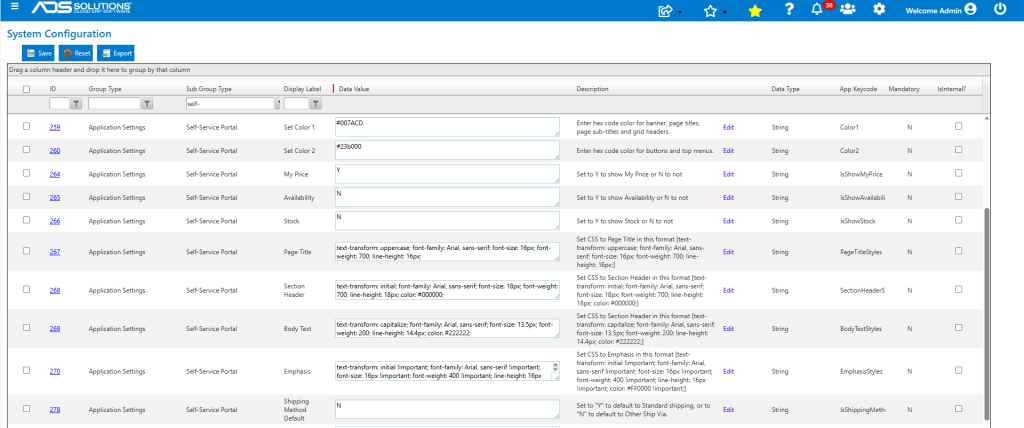The image size is (1024, 428).
Task: Open the favorites outline star menu
Action: (711, 10)
